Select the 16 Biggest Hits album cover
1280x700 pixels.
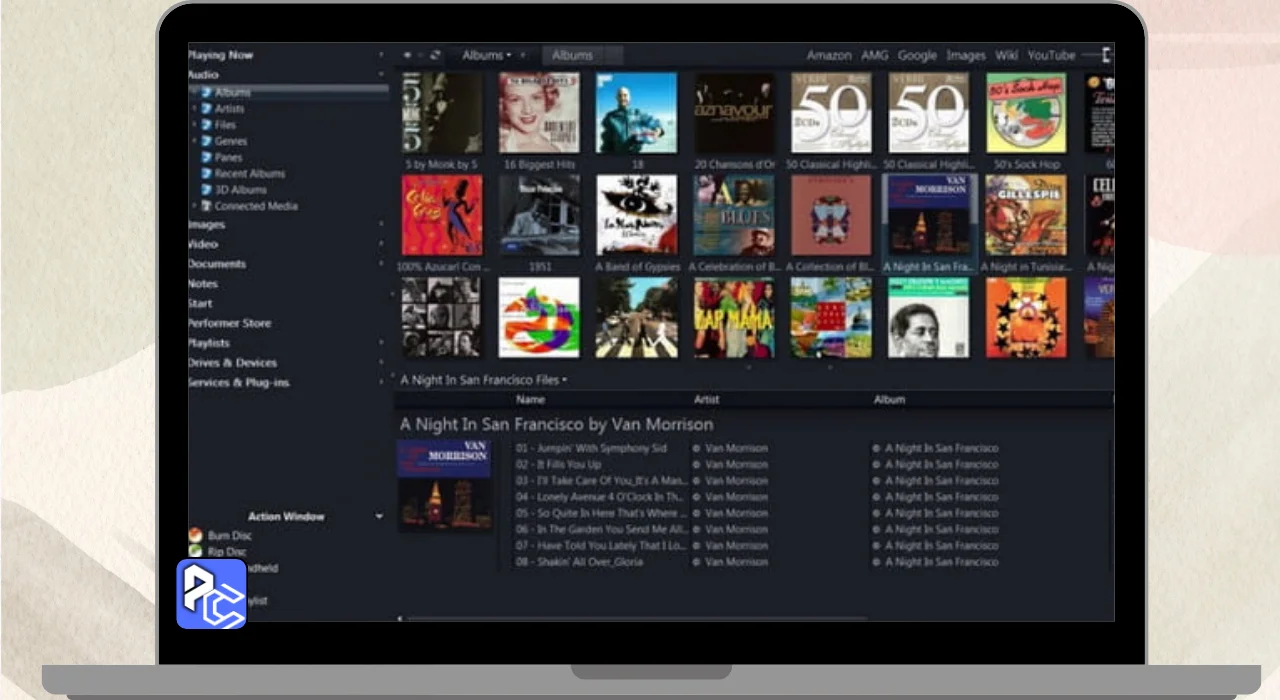pos(539,113)
